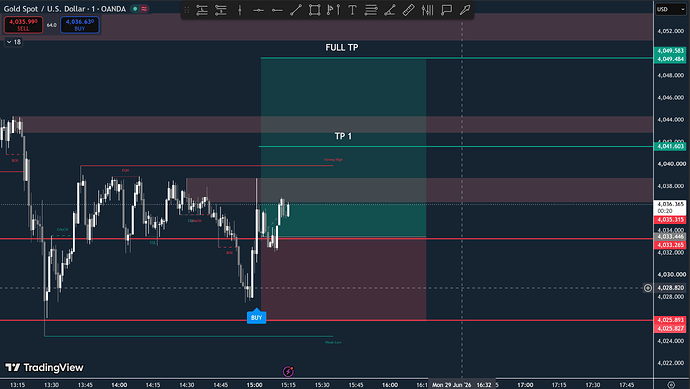Viewport: 690px width, 389px height.
Task: Select the rectangle drawing tool
Action: (x=314, y=10)
